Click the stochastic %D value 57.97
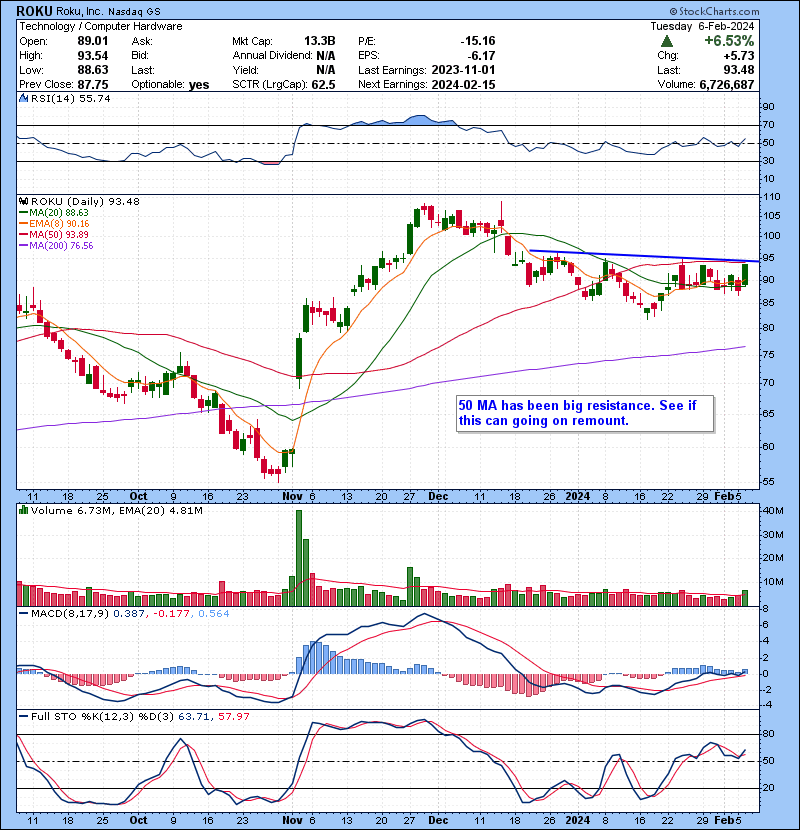Screen dimensions: 800x830 click(233, 716)
